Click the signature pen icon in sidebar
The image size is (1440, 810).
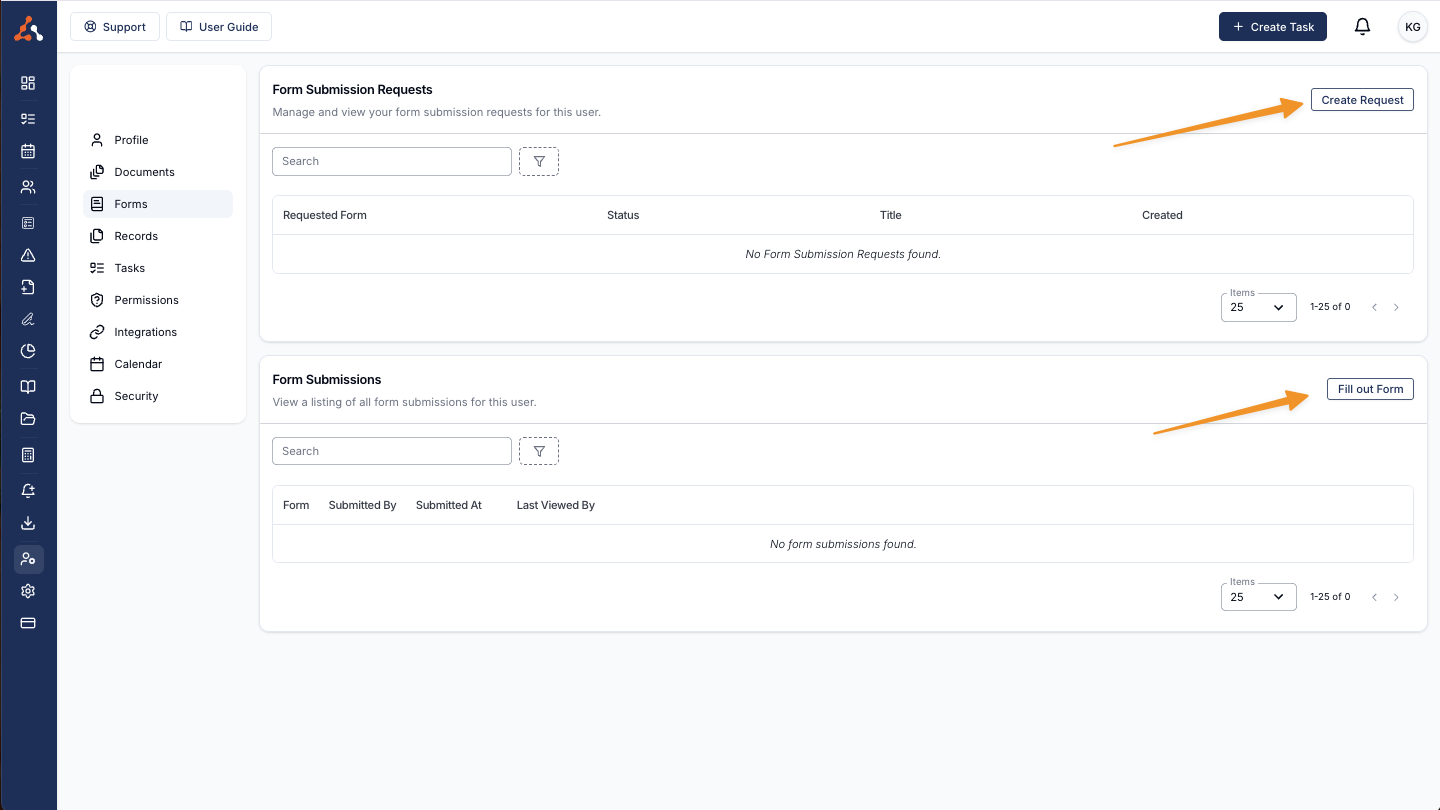(28, 319)
